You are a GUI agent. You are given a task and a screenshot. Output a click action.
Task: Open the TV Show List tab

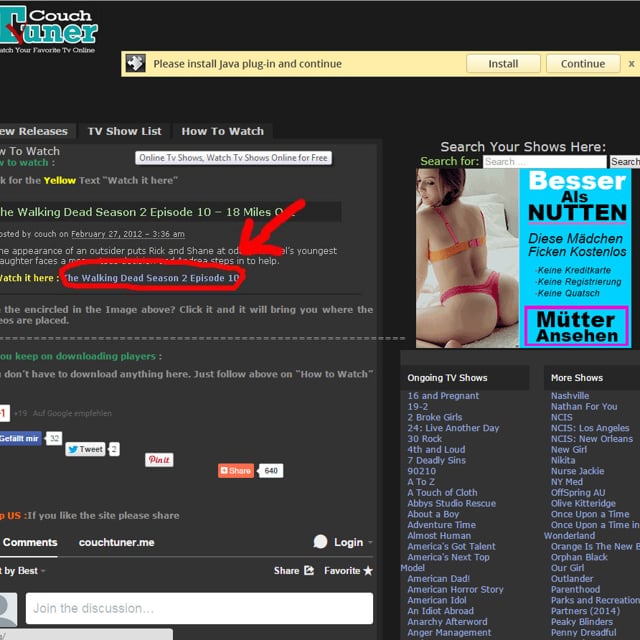(x=124, y=131)
